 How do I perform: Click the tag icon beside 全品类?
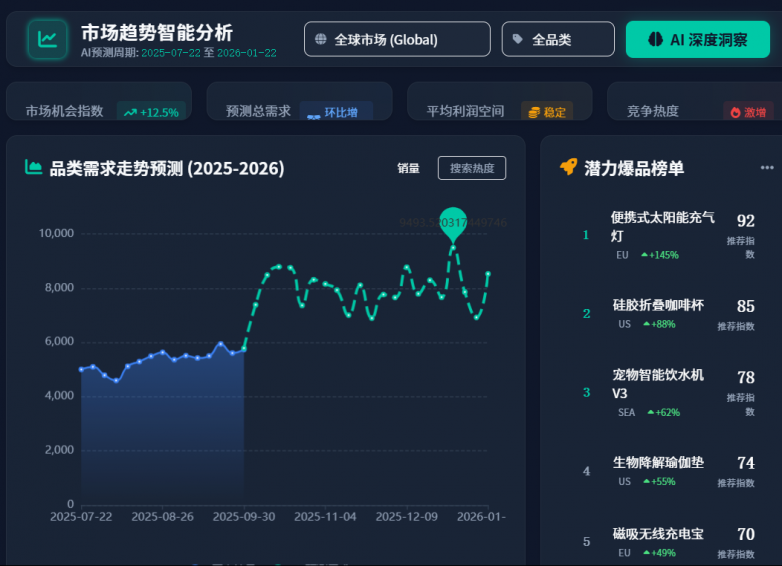click(x=518, y=39)
